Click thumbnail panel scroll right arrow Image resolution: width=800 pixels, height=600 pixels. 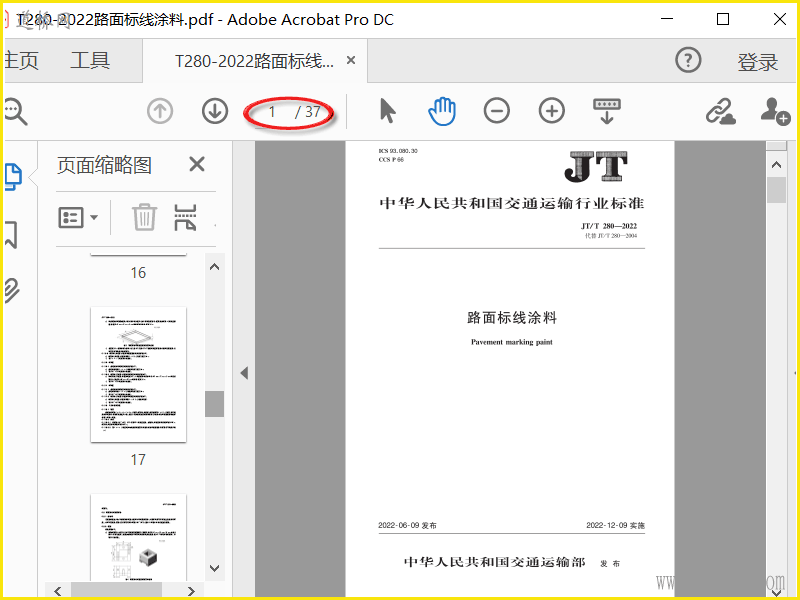[191, 591]
